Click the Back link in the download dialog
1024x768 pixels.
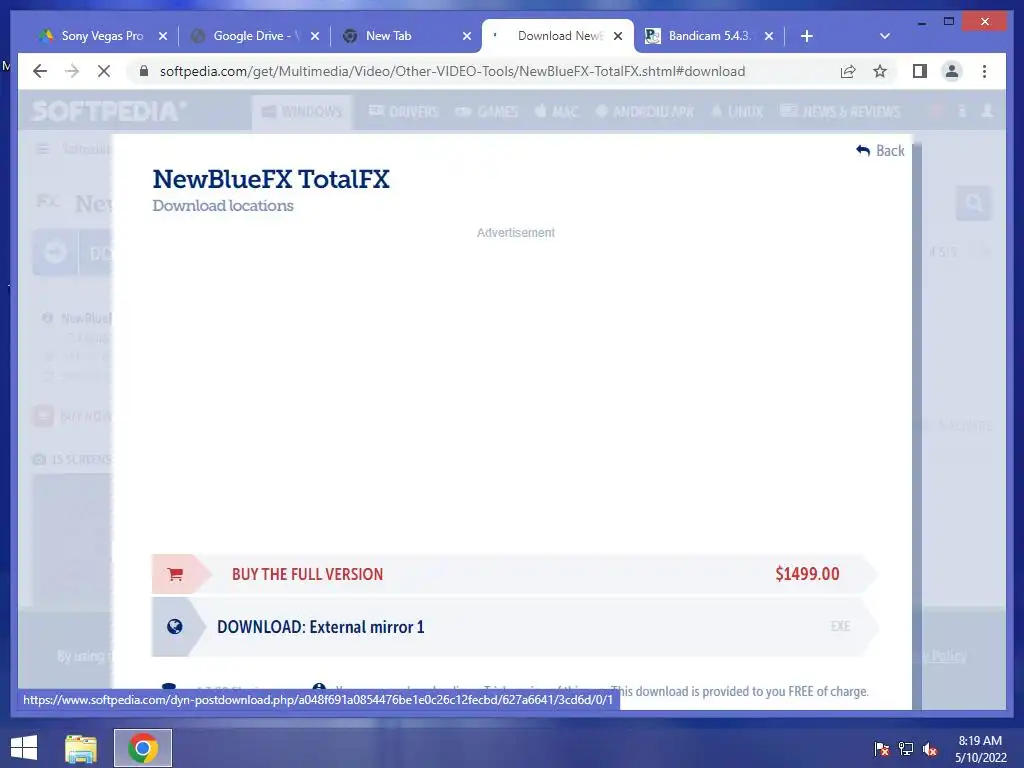pos(880,151)
